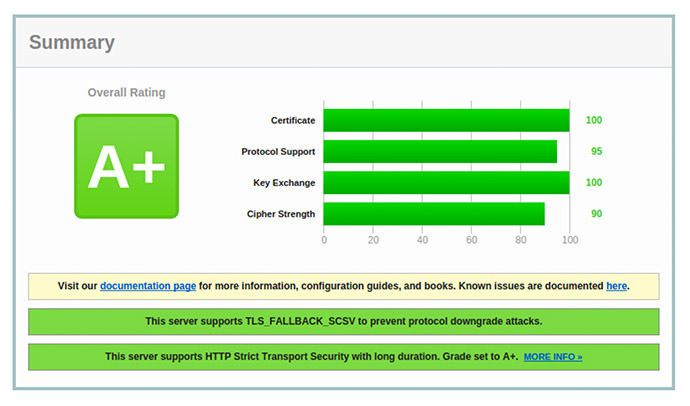Click the yellow documentation notice banner
Viewport: 690px width, 406px height.
pos(344,286)
